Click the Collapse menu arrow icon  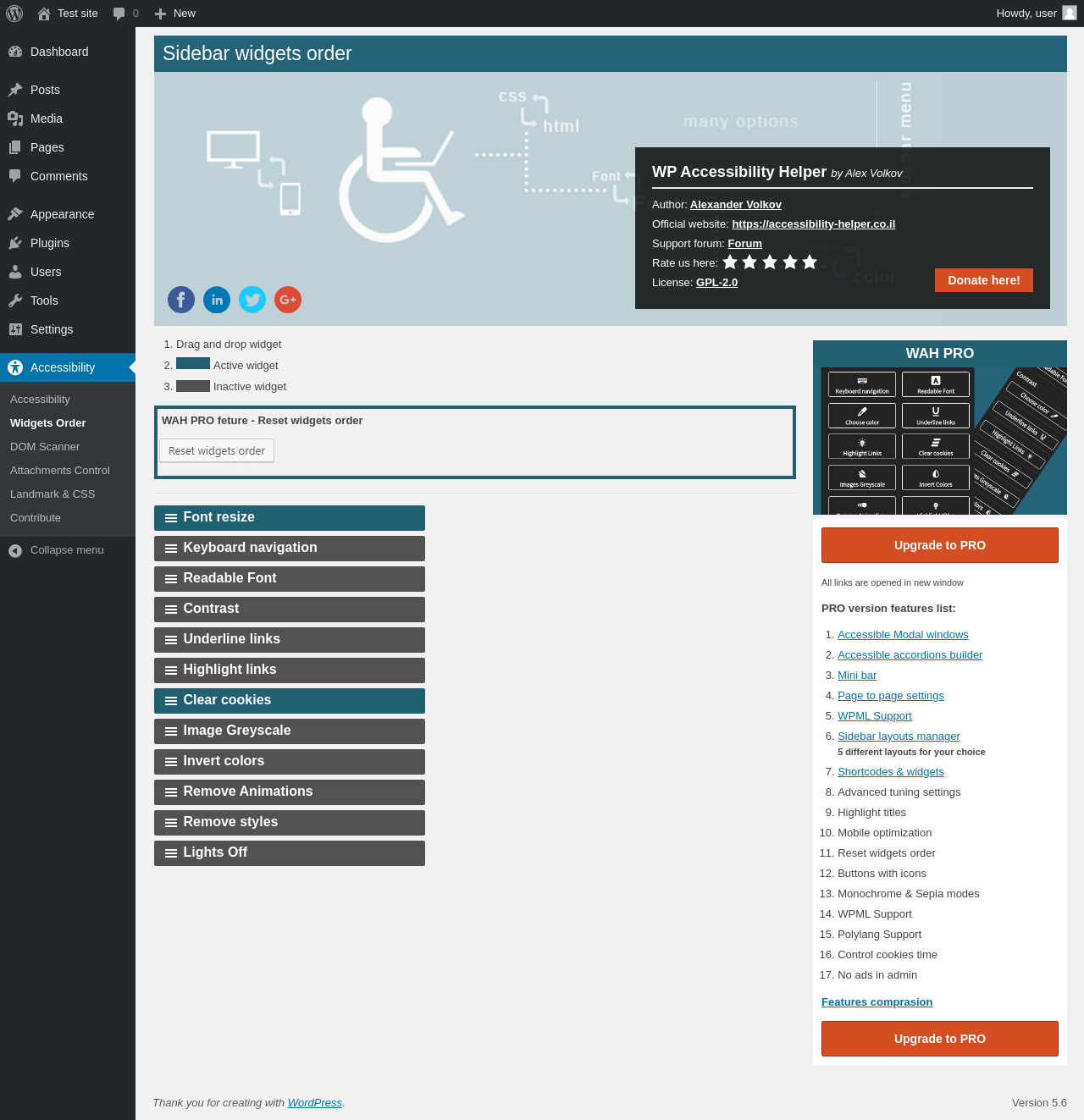coord(15,550)
